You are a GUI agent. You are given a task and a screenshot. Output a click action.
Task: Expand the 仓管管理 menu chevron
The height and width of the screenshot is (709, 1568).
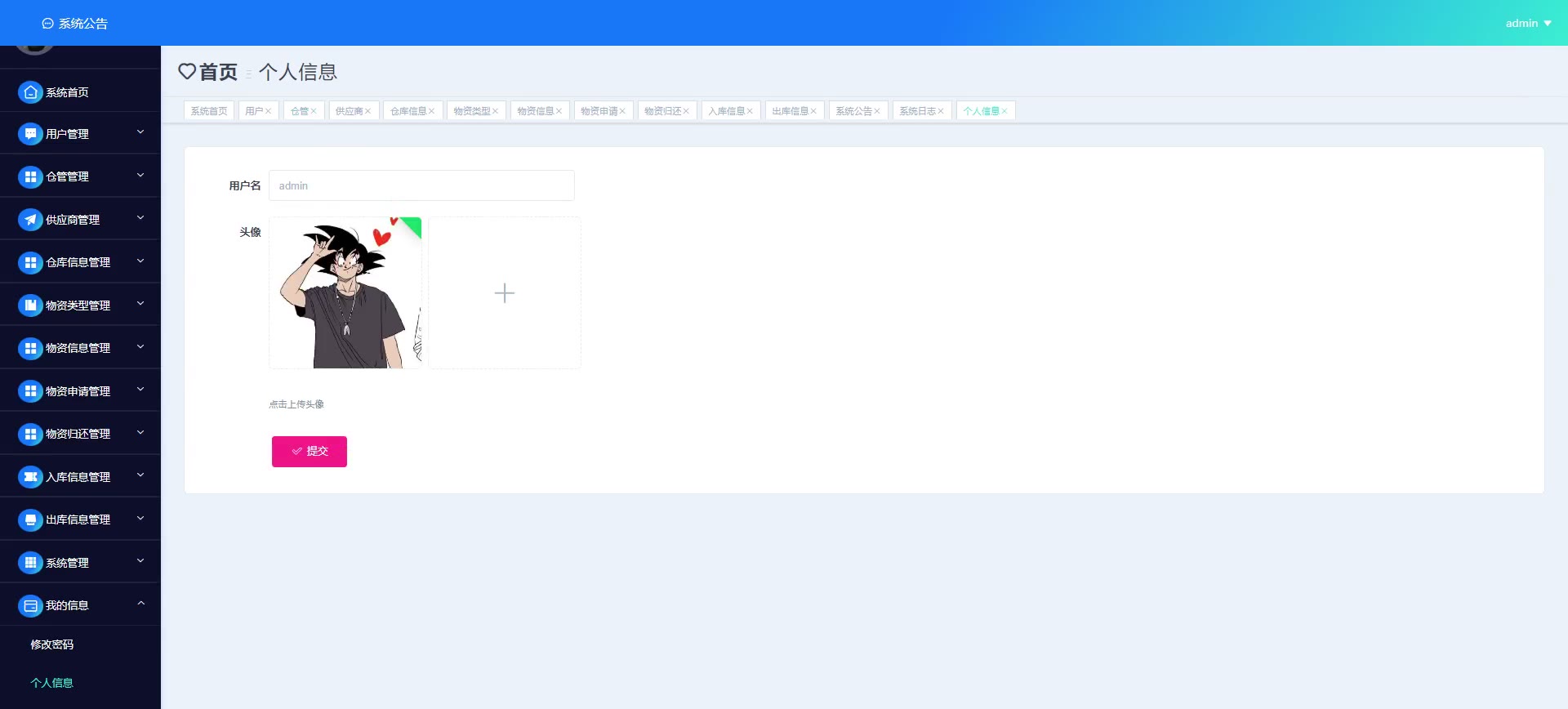140,175
